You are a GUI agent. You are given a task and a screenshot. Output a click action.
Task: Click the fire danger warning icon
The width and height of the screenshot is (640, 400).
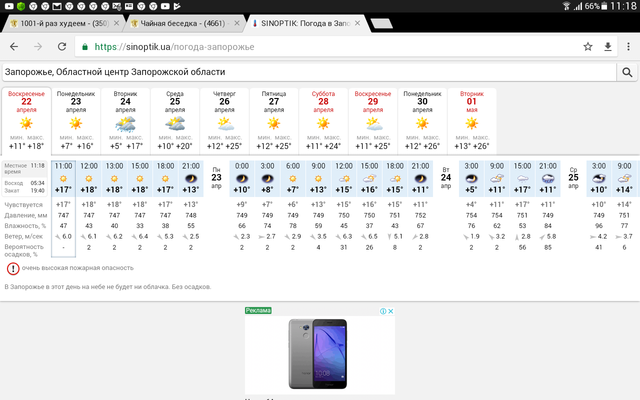click(13, 269)
